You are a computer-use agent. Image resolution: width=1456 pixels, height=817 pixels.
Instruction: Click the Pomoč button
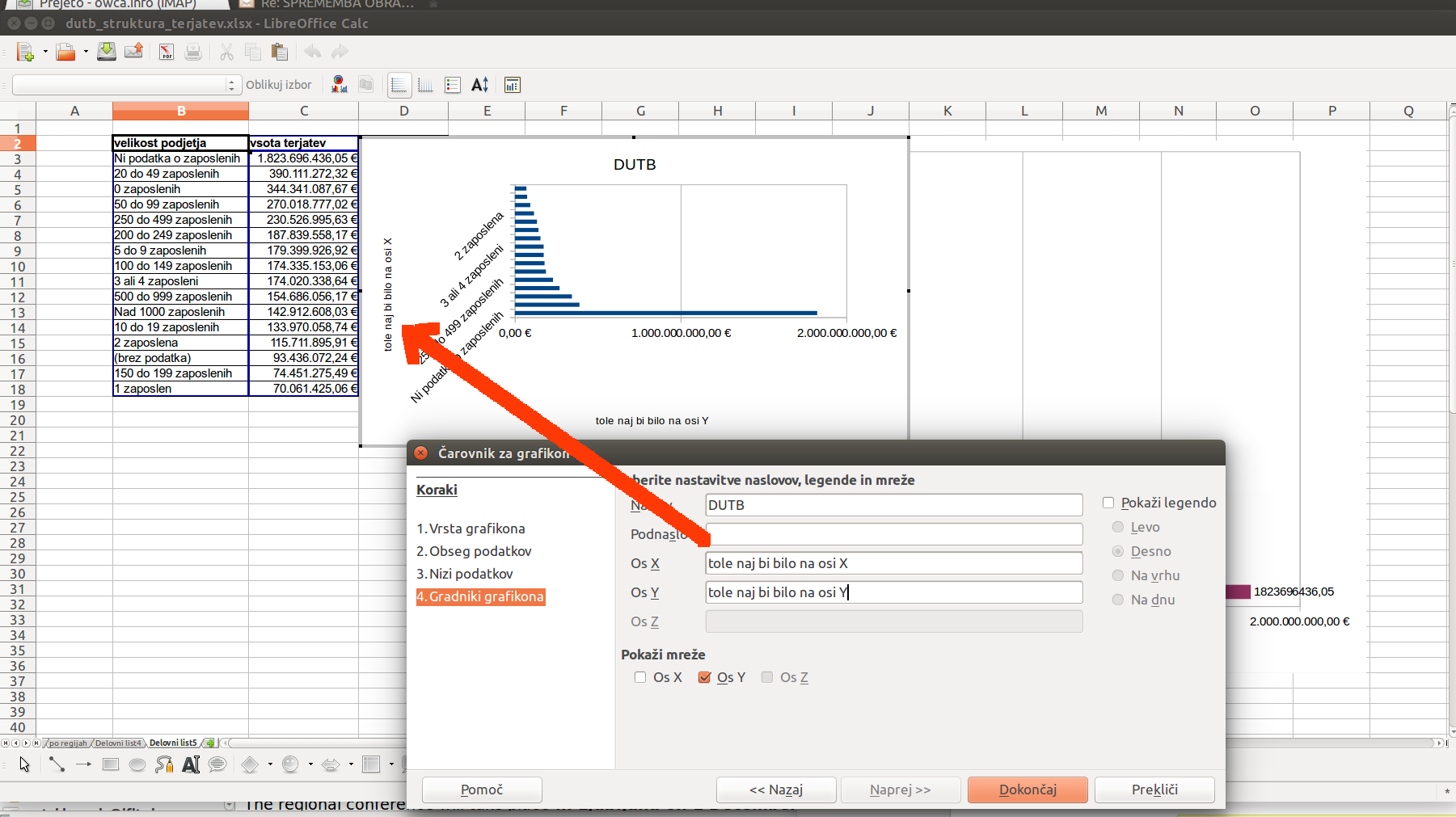coord(482,790)
